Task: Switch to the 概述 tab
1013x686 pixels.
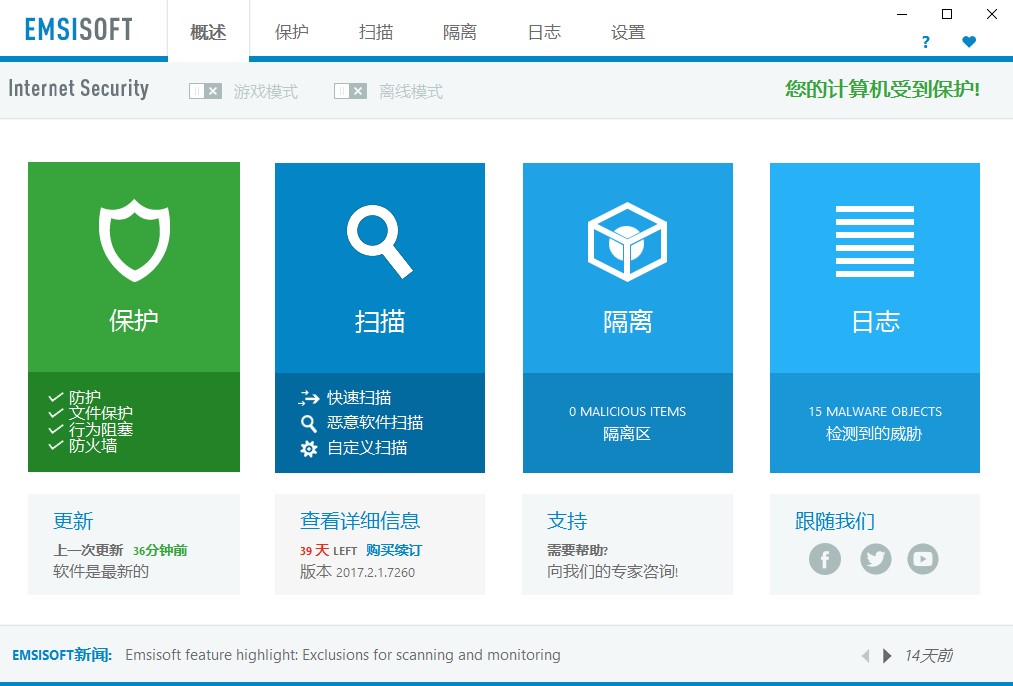Action: click(x=208, y=32)
